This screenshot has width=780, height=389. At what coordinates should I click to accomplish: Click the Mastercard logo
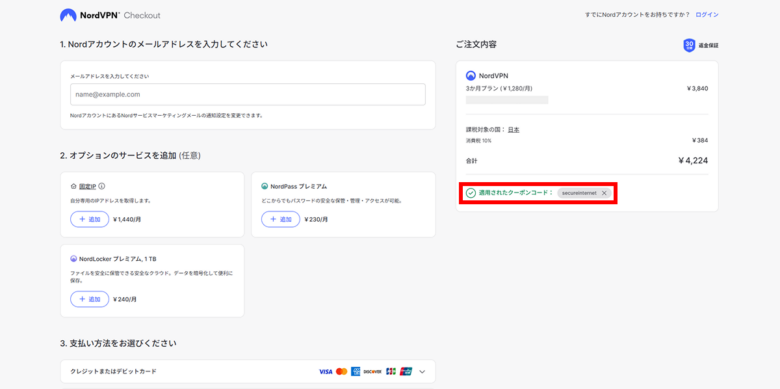(x=341, y=372)
